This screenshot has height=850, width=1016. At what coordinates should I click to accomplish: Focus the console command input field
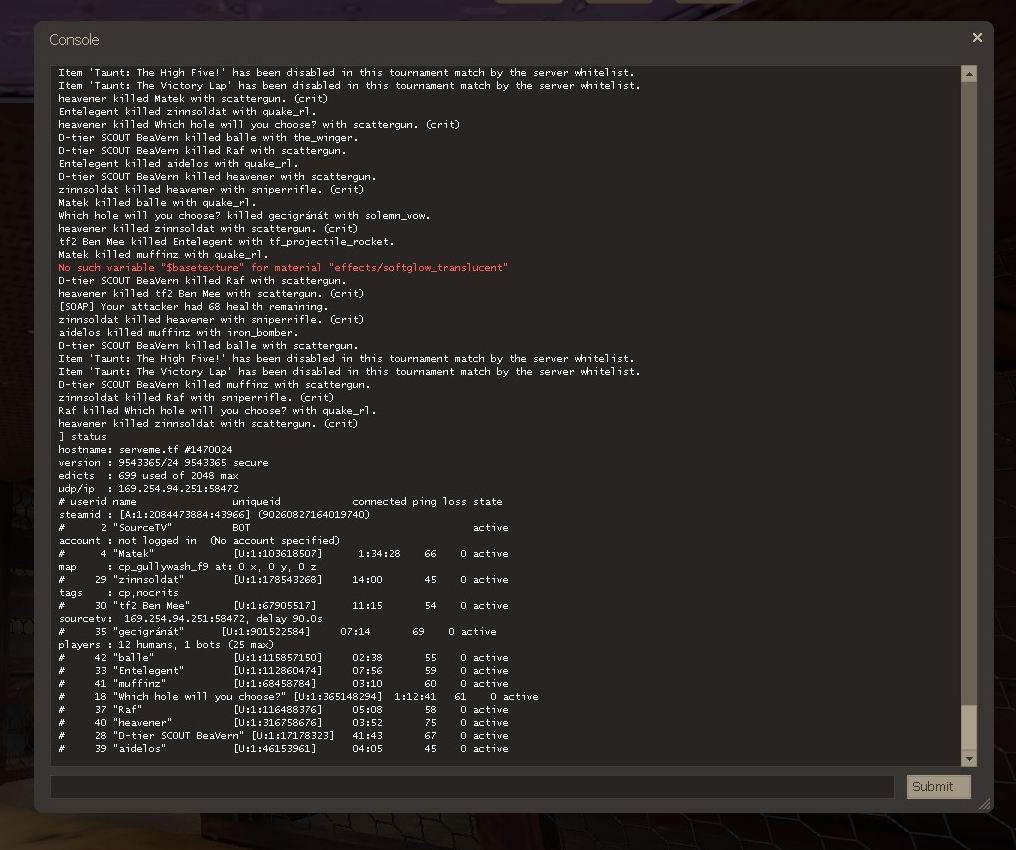tap(472, 787)
